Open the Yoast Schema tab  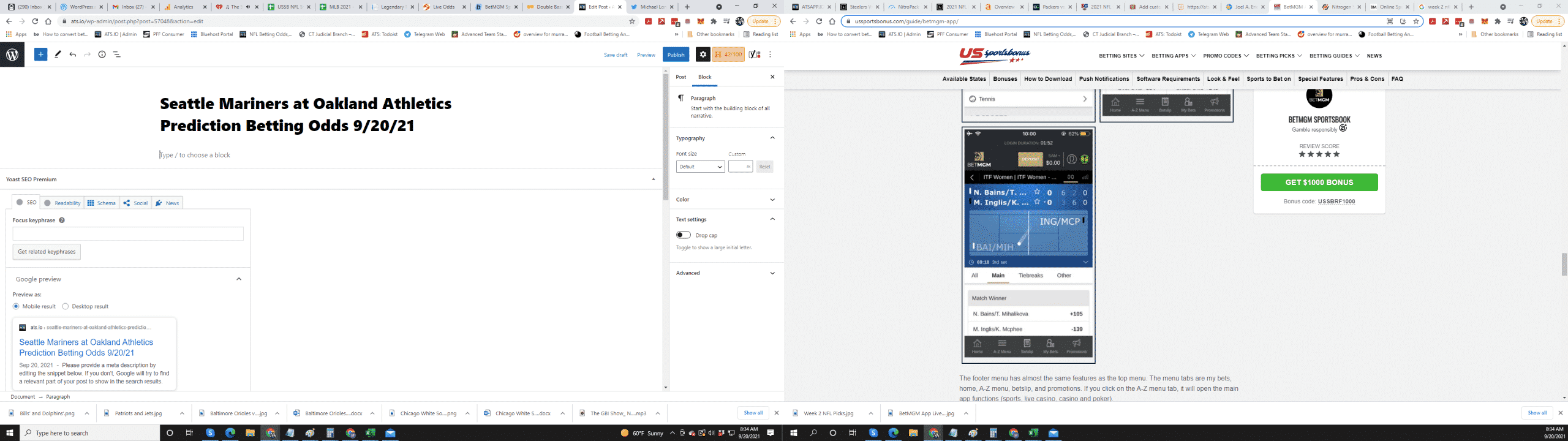(x=101, y=203)
